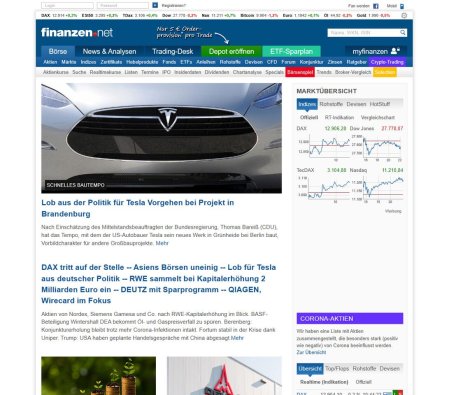Click the Password field
Viewport: 449px width, 395px height.
click(x=123, y=5)
